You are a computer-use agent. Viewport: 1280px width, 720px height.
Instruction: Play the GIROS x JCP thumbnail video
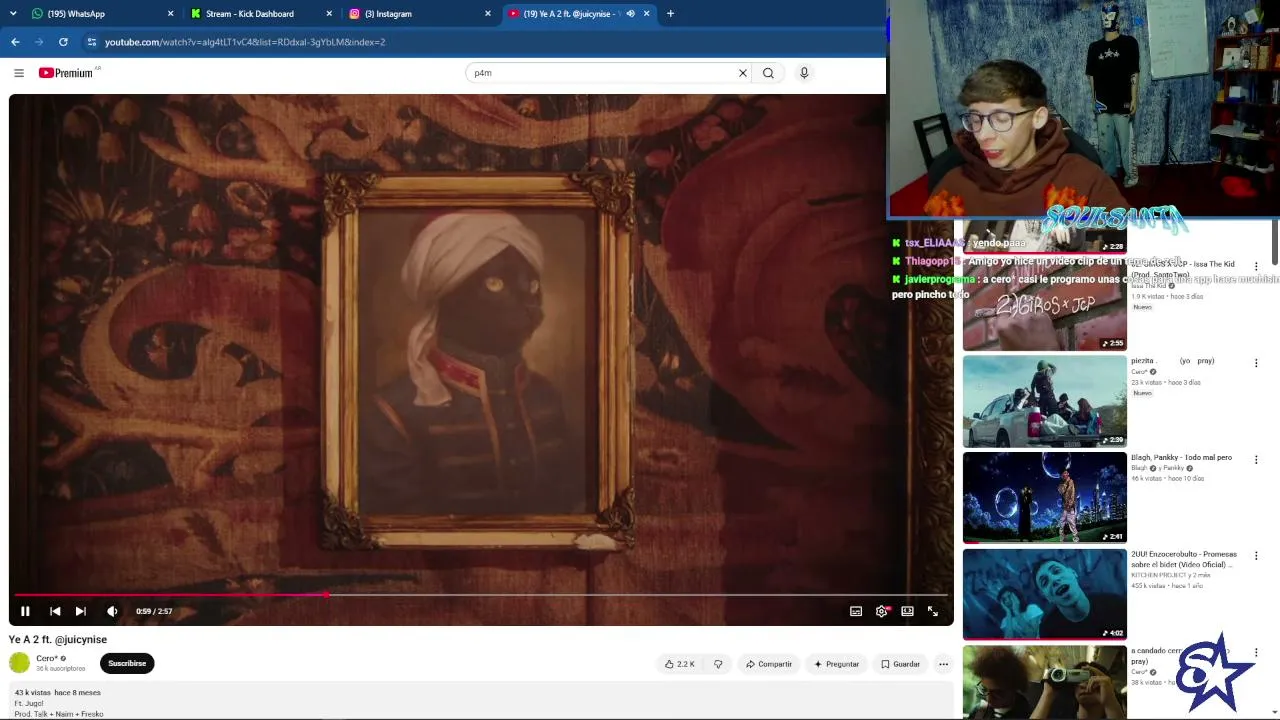[x=1044, y=305]
